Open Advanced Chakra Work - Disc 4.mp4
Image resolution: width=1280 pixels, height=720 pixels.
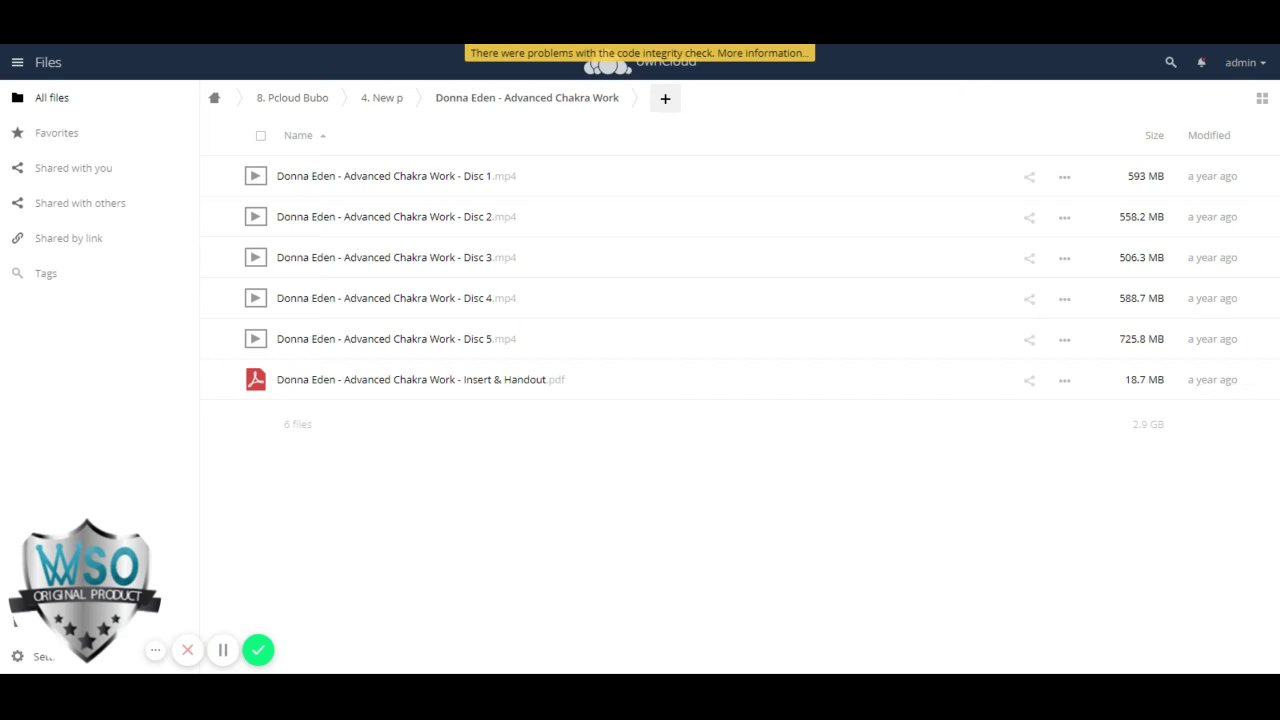tap(396, 298)
